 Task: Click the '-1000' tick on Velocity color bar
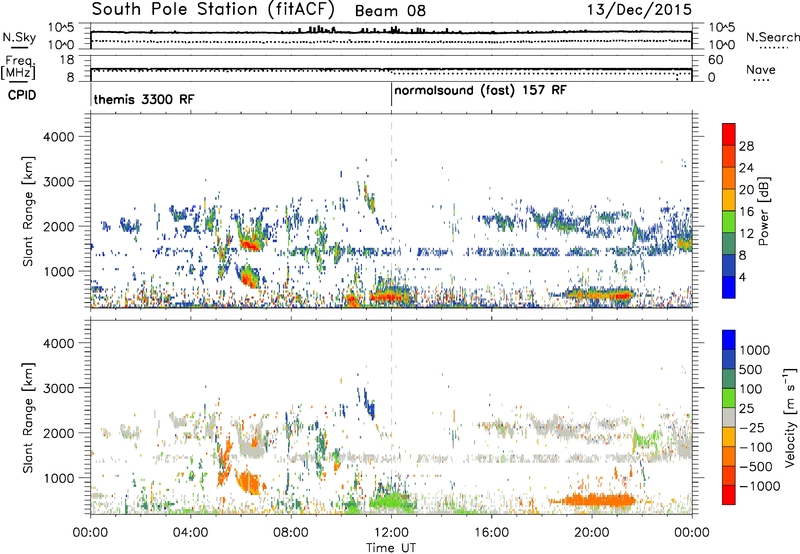coord(760,486)
